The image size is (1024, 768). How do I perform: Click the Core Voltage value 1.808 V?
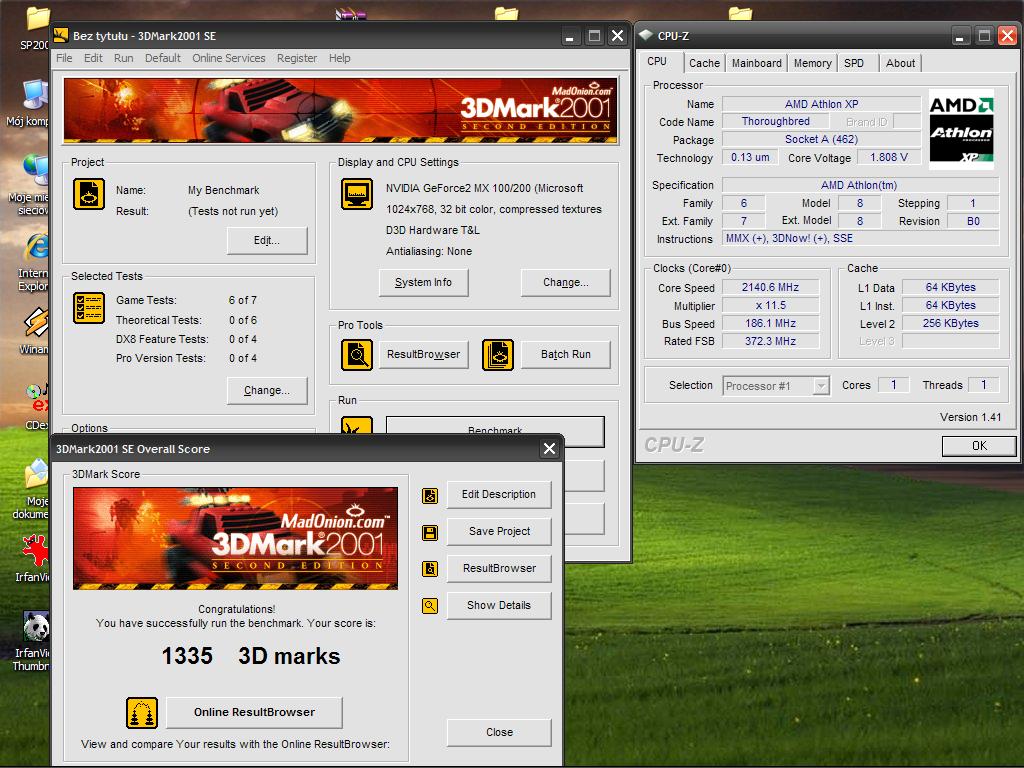[889, 157]
